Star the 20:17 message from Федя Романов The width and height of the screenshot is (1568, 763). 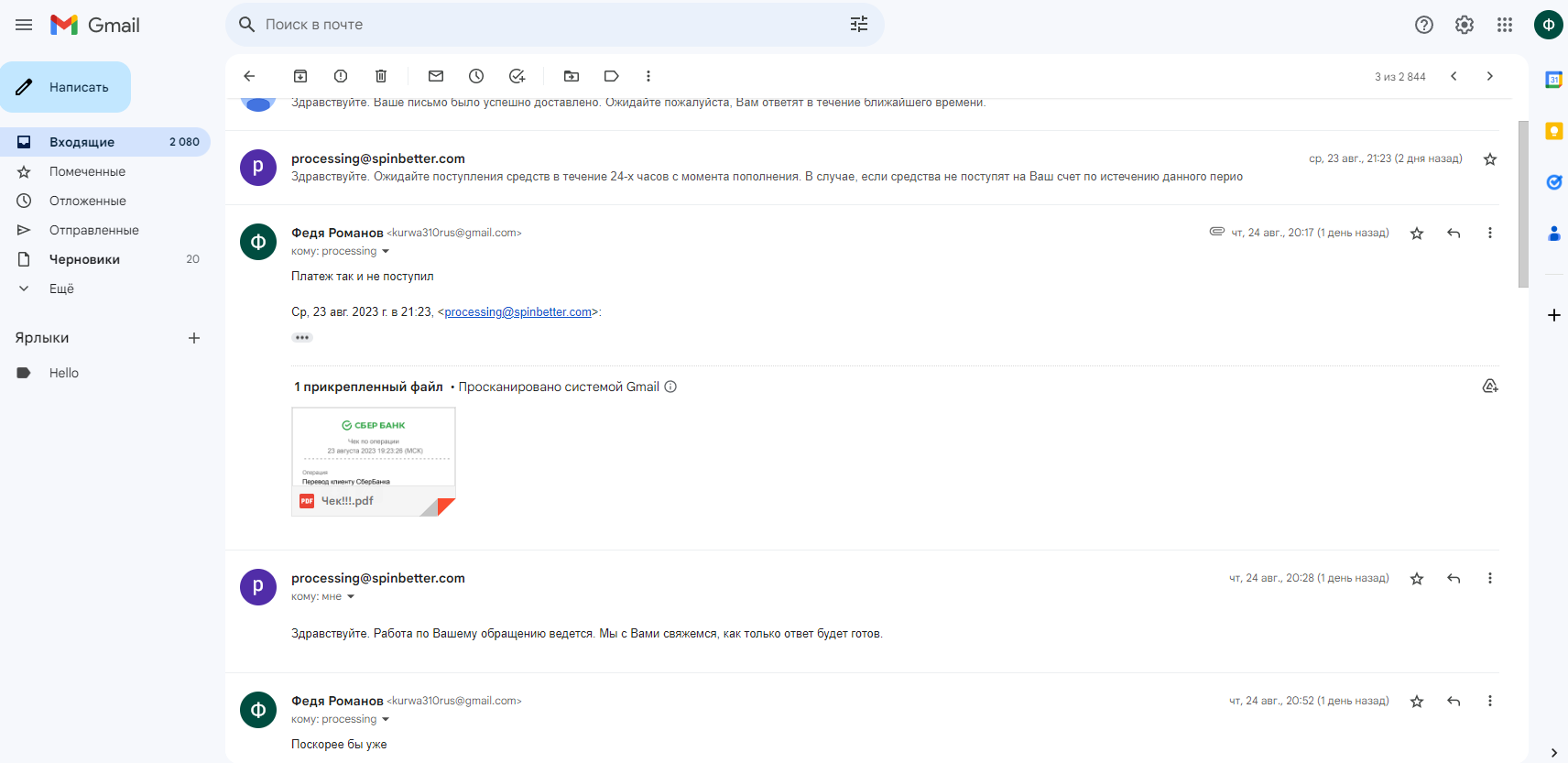point(1417,234)
